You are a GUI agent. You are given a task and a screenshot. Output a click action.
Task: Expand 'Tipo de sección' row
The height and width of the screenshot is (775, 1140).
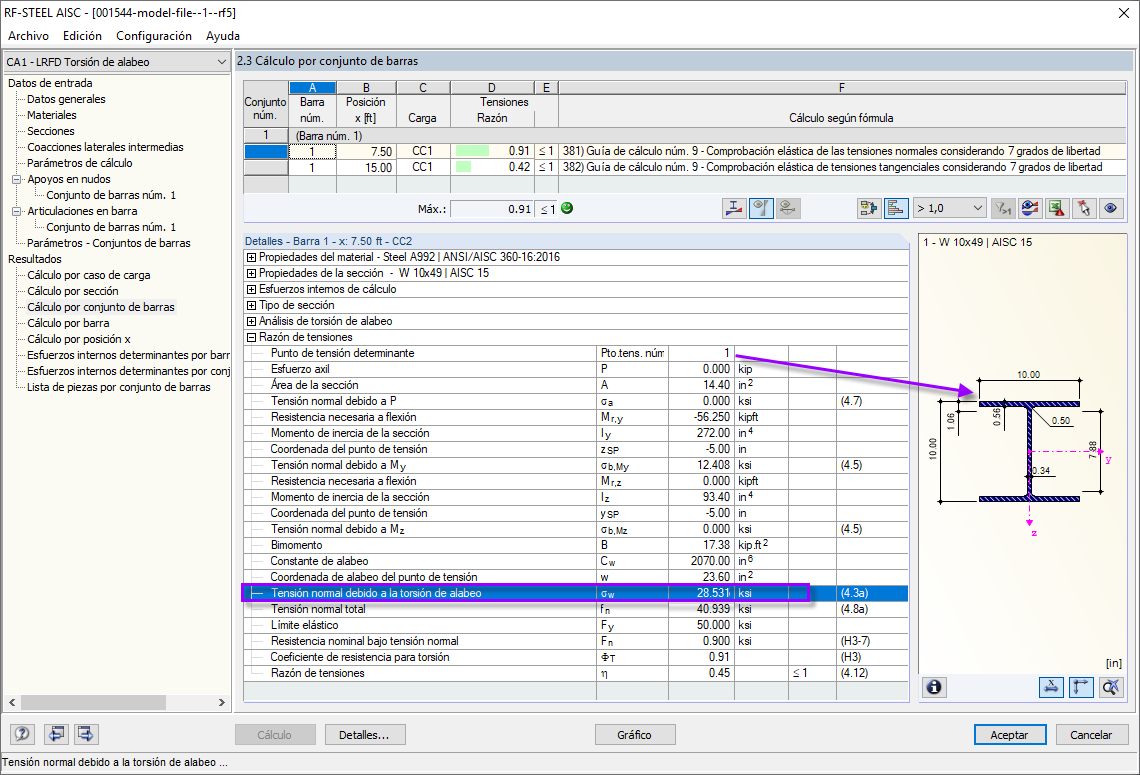tap(252, 305)
